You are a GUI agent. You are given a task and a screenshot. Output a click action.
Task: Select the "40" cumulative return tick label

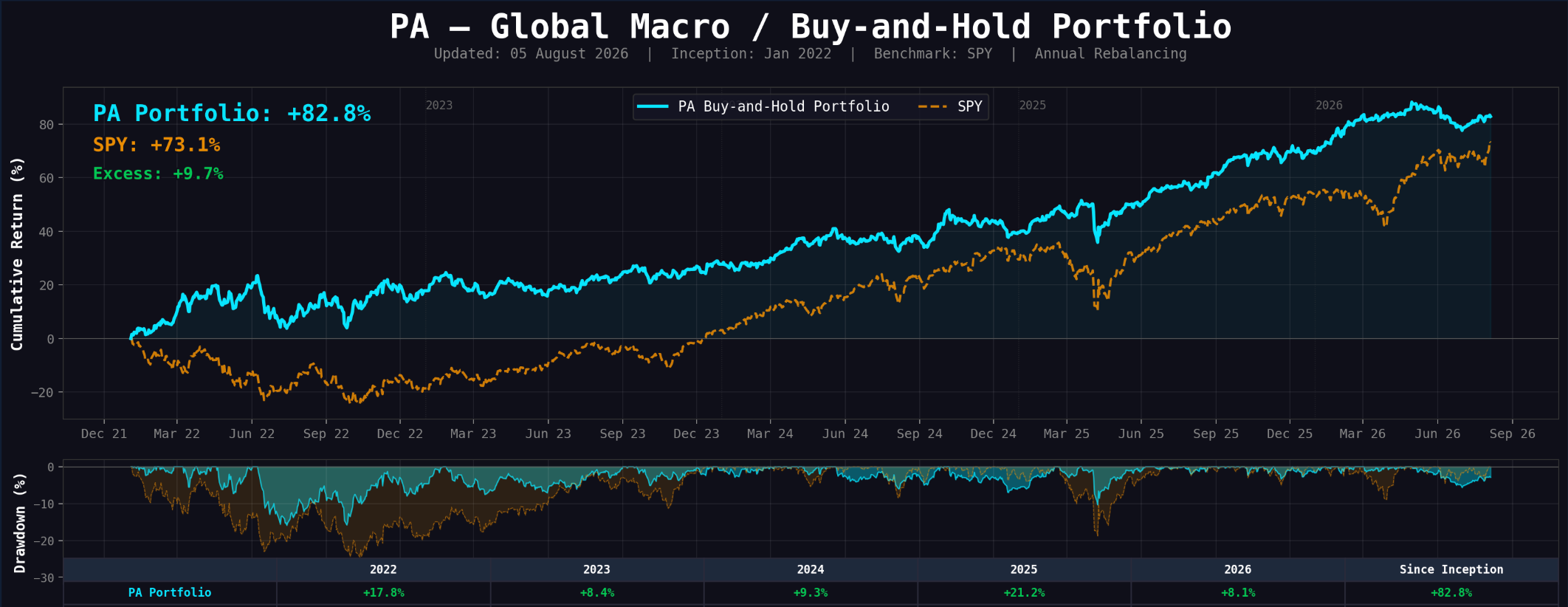click(x=47, y=232)
